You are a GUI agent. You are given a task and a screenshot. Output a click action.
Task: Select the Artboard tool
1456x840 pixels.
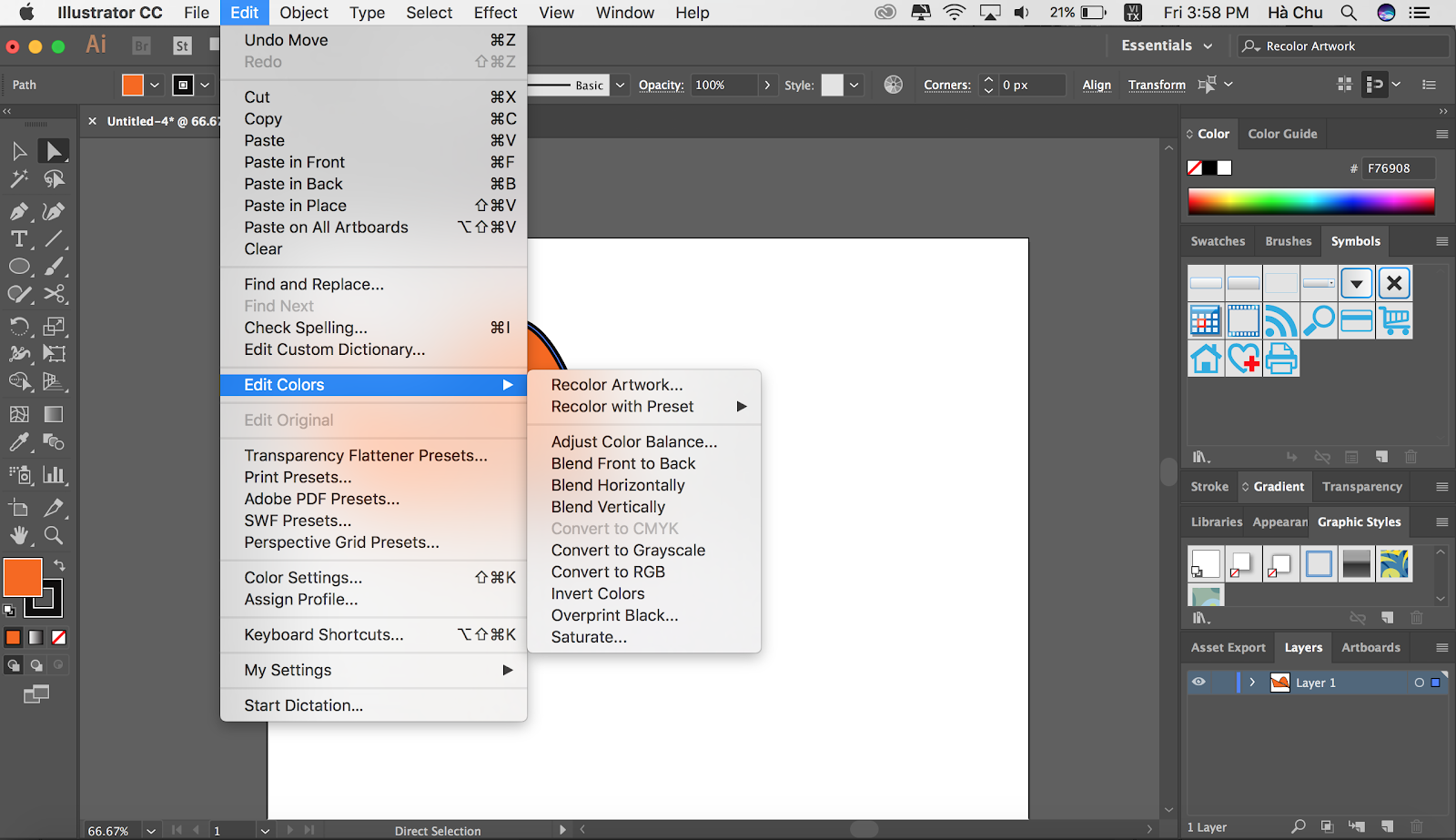click(x=19, y=508)
